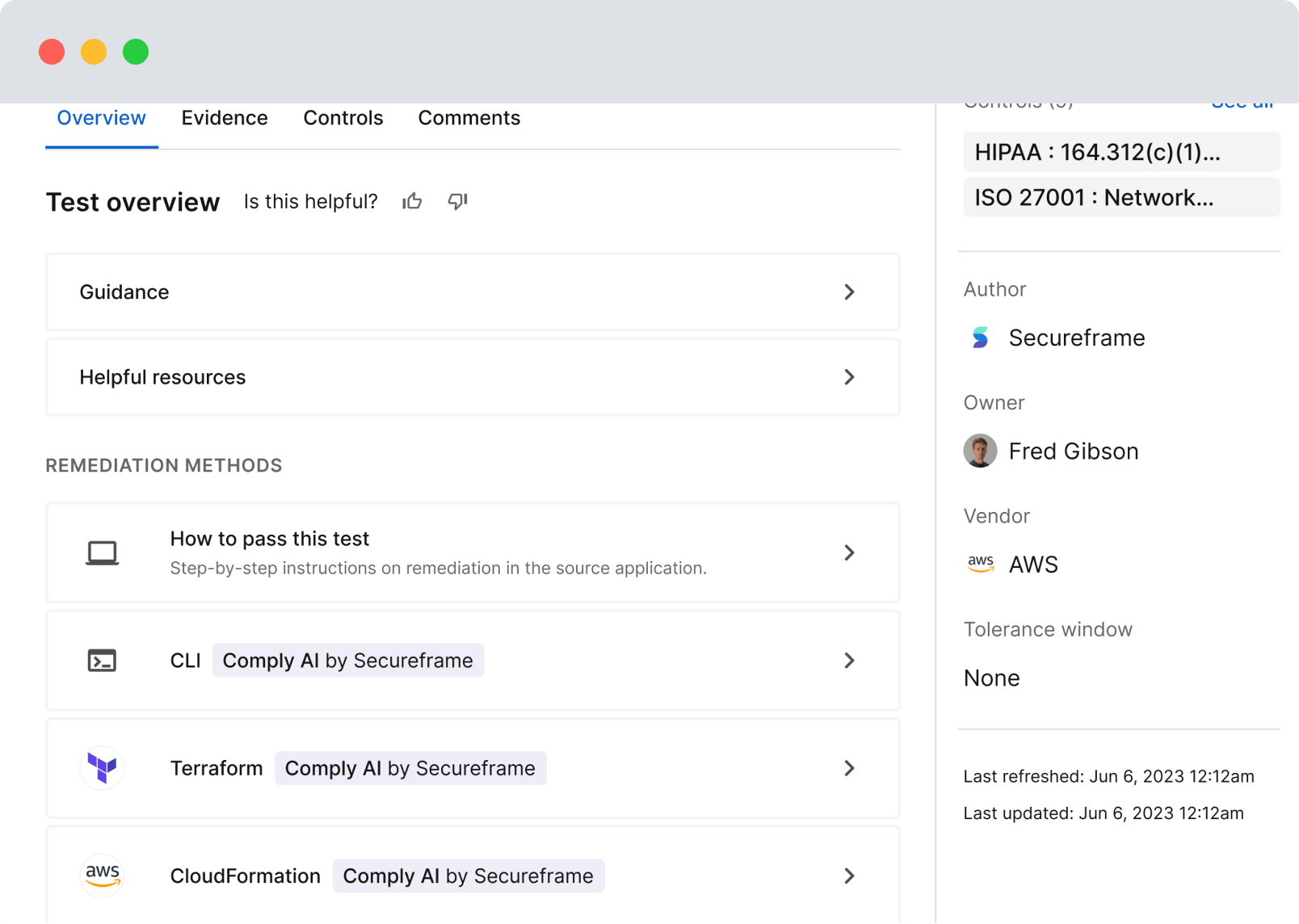This screenshot has height=924, width=1299.
Task: Click the AWS vendor logo
Action: coord(980,564)
